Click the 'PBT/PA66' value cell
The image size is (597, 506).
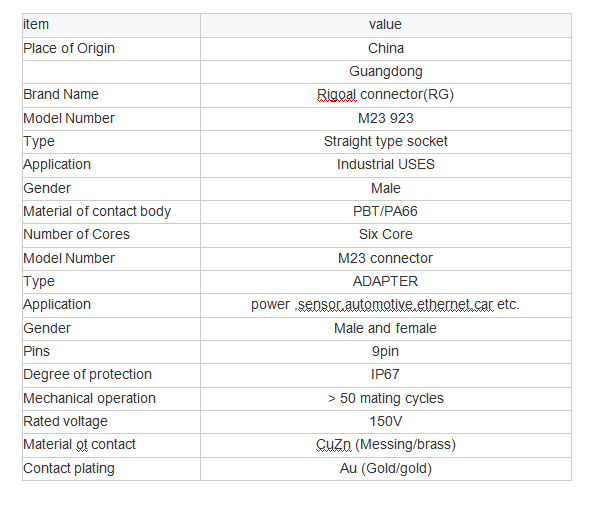coord(386,212)
